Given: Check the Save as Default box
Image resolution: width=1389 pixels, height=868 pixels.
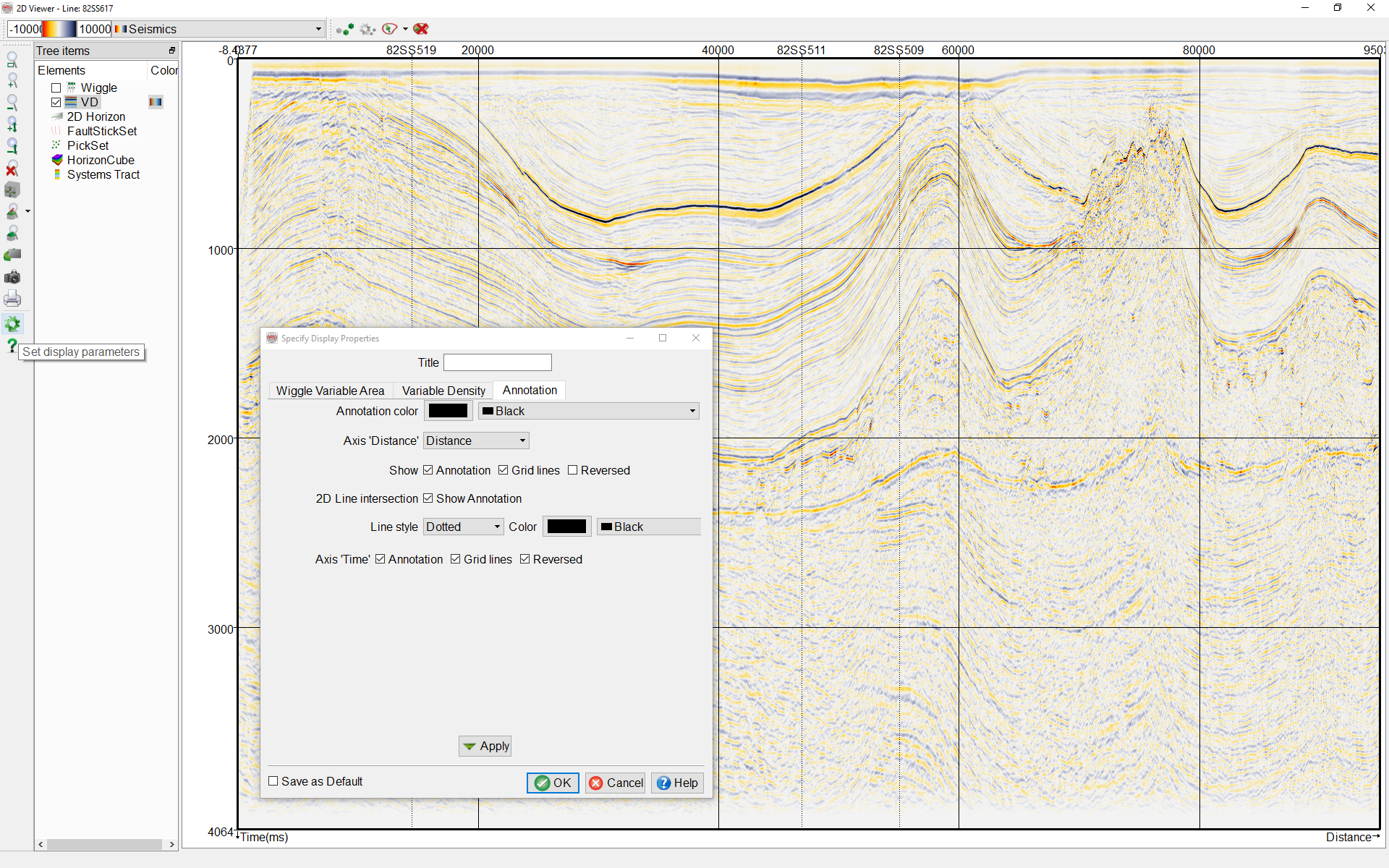Looking at the screenshot, I should point(273,781).
